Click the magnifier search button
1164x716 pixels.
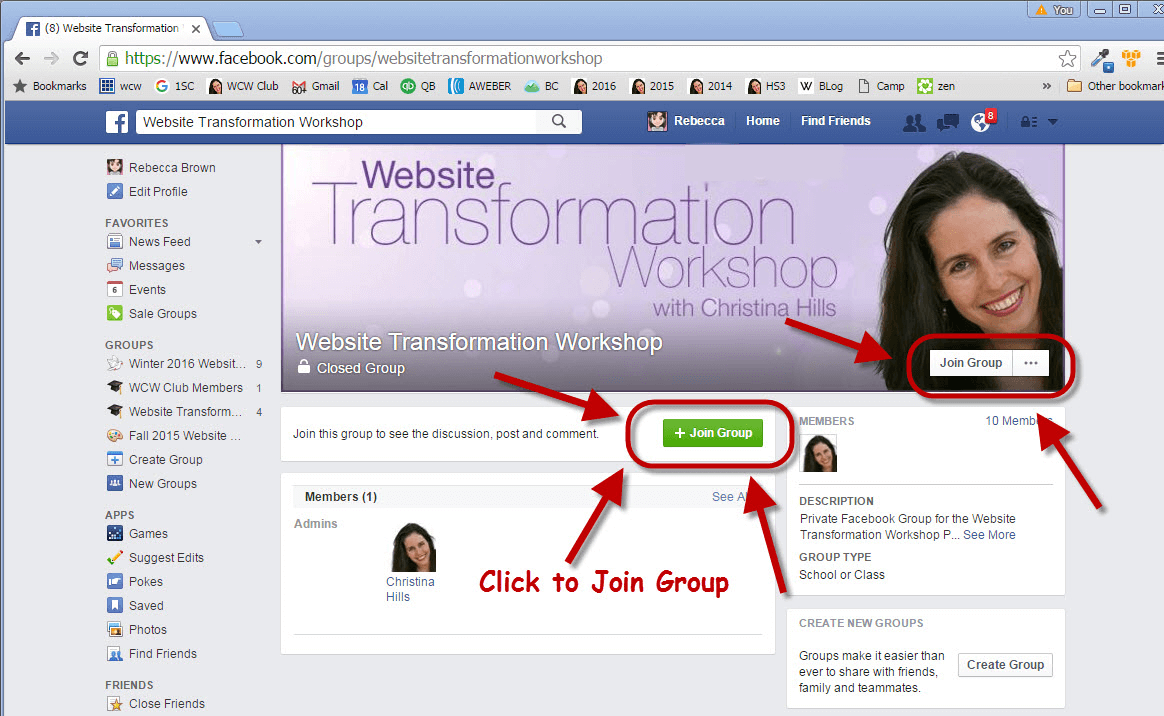pos(559,122)
